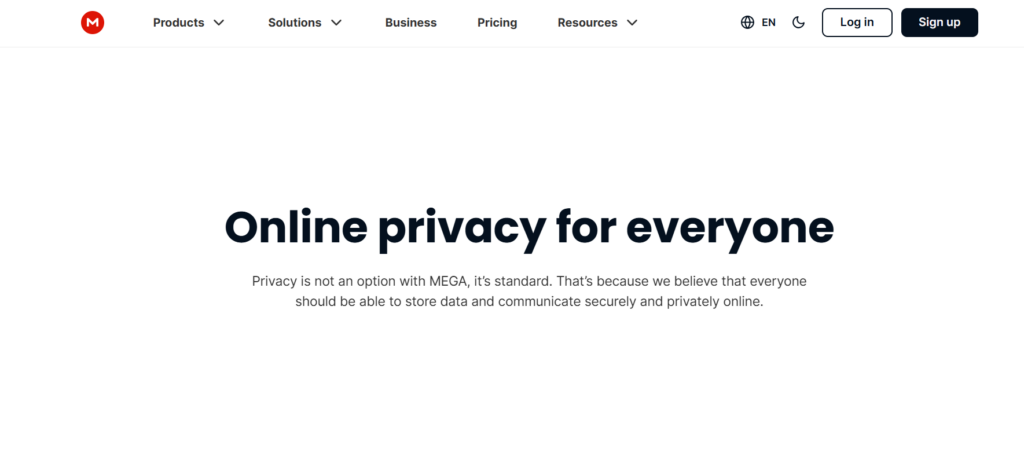Go to the Business page
The height and width of the screenshot is (465, 1024).
click(x=411, y=23)
